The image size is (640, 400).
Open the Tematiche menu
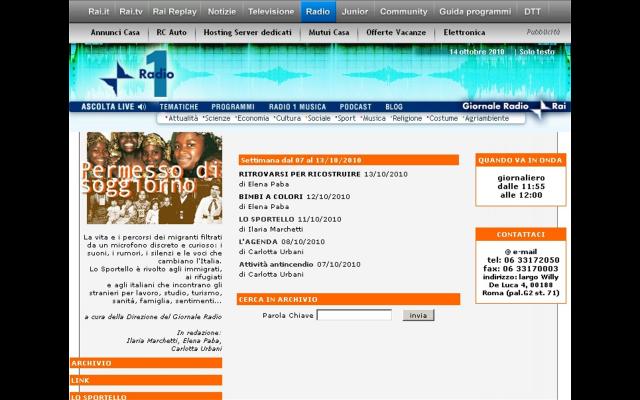(x=179, y=107)
